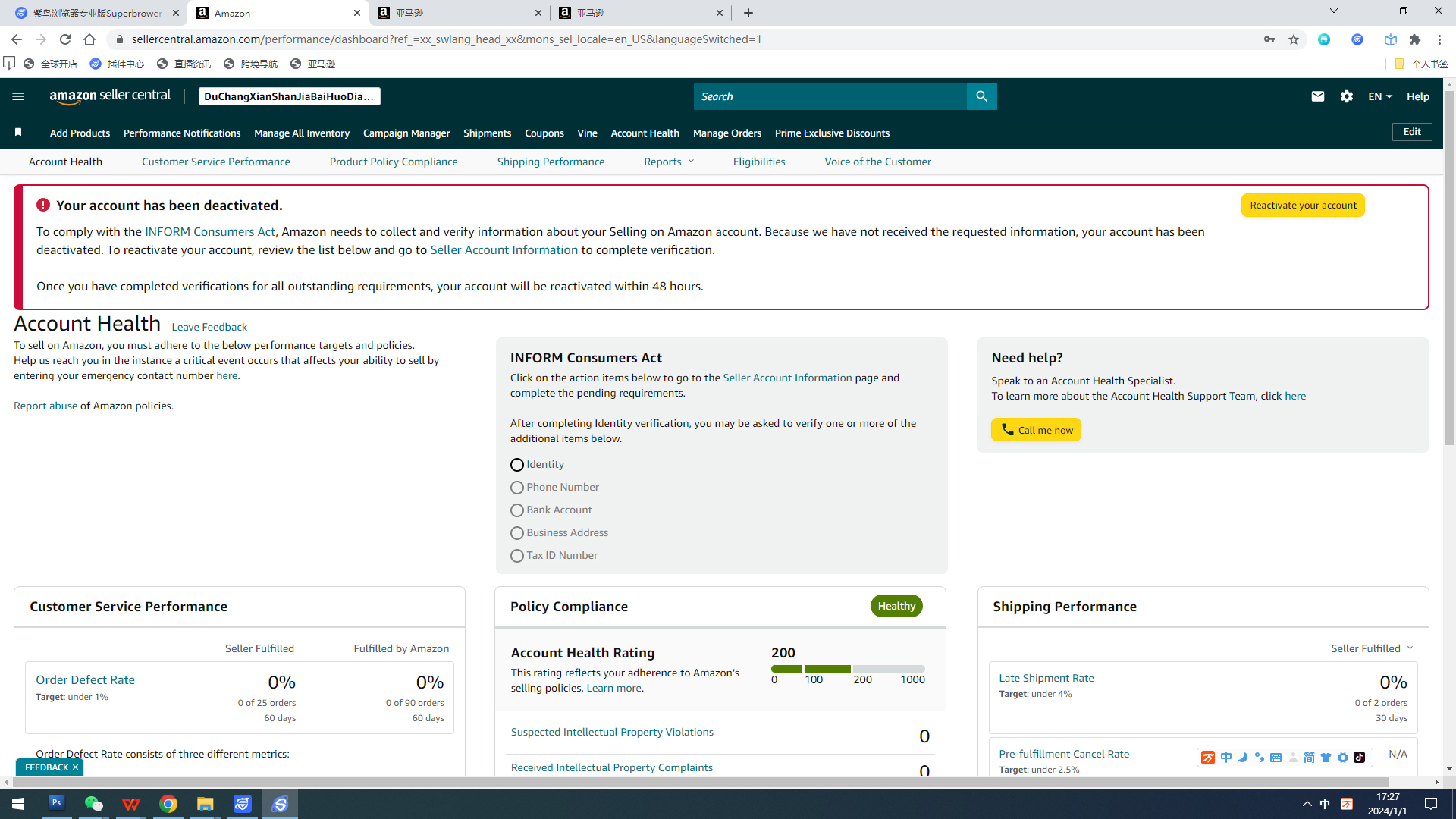Viewport: 1456px width, 819px height.
Task: Go to browser home page icon
Action: click(89, 39)
